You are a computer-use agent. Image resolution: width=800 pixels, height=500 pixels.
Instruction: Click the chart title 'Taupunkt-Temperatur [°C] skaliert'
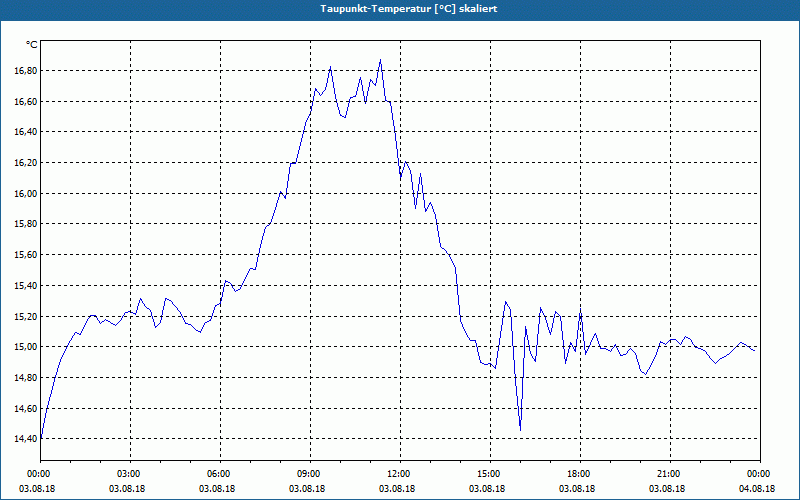[x=409, y=9]
